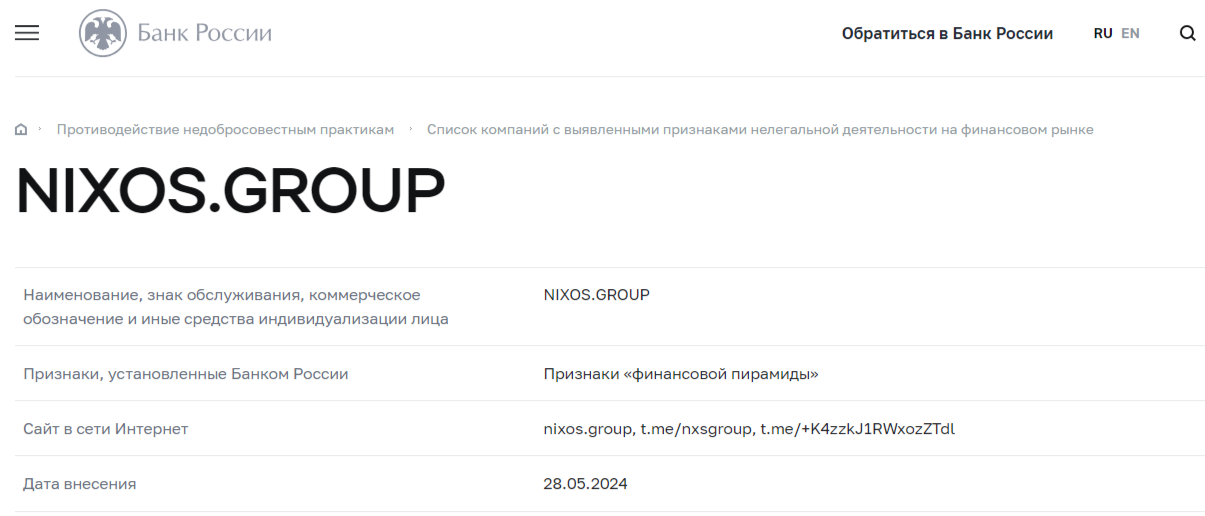Open Список компаний с выявленными признаками breadcrumb
This screenshot has height=516, width=1205.
(760, 130)
